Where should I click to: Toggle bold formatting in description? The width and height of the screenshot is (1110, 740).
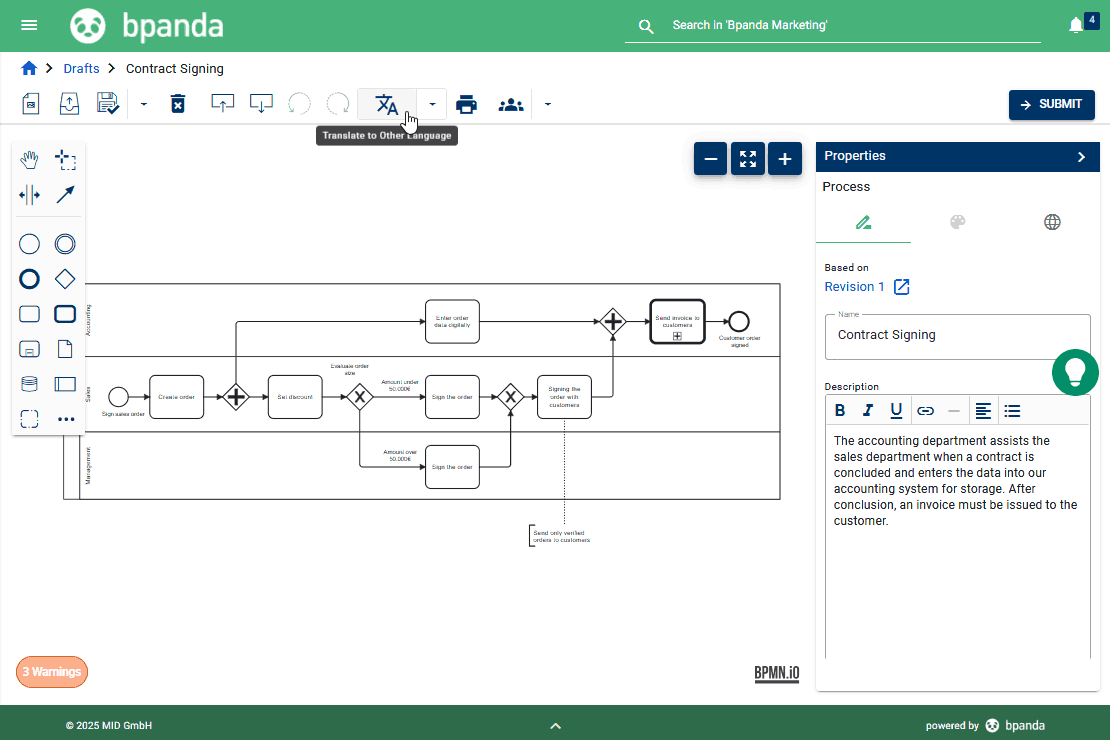[x=840, y=410]
